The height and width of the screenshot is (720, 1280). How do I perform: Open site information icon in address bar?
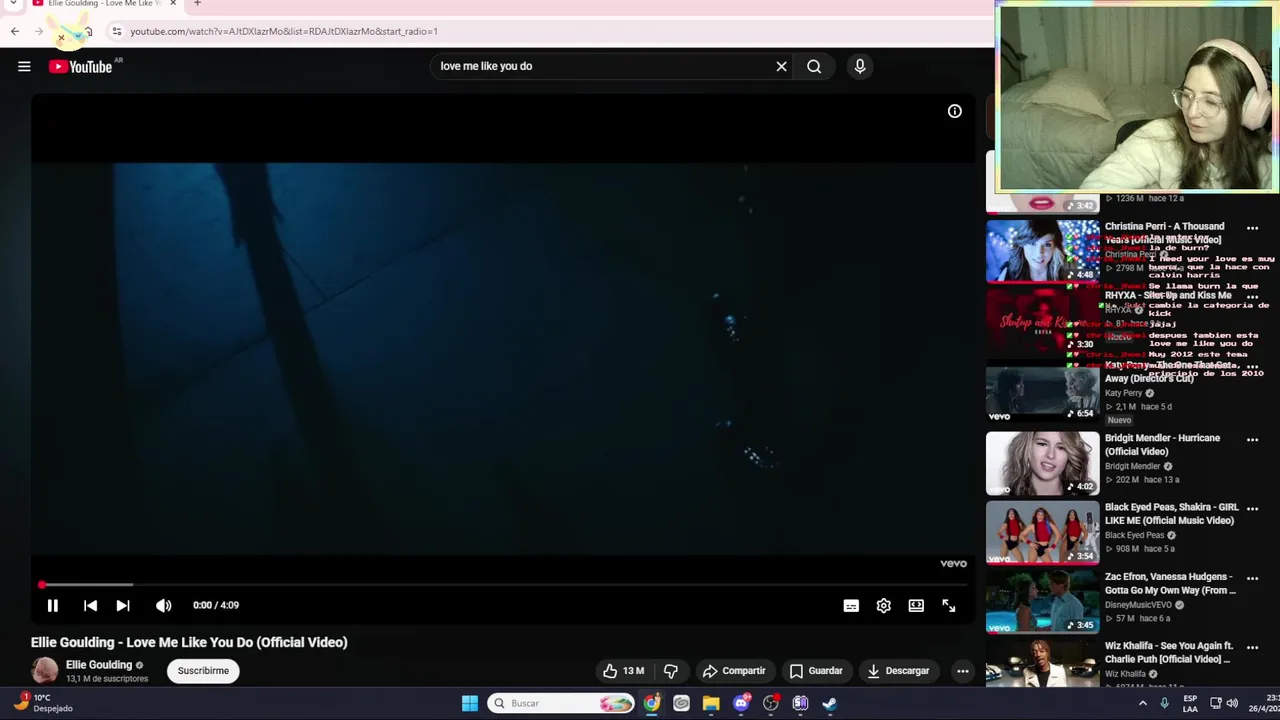(117, 31)
